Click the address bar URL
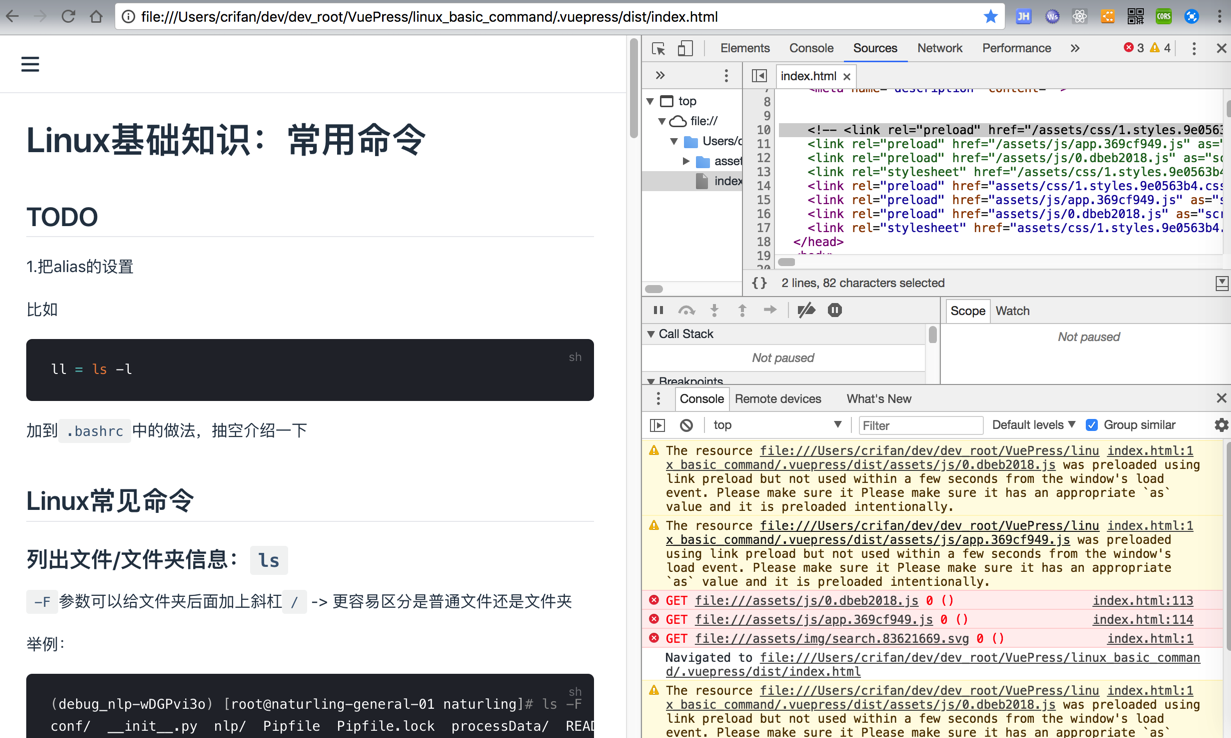 click(x=430, y=17)
